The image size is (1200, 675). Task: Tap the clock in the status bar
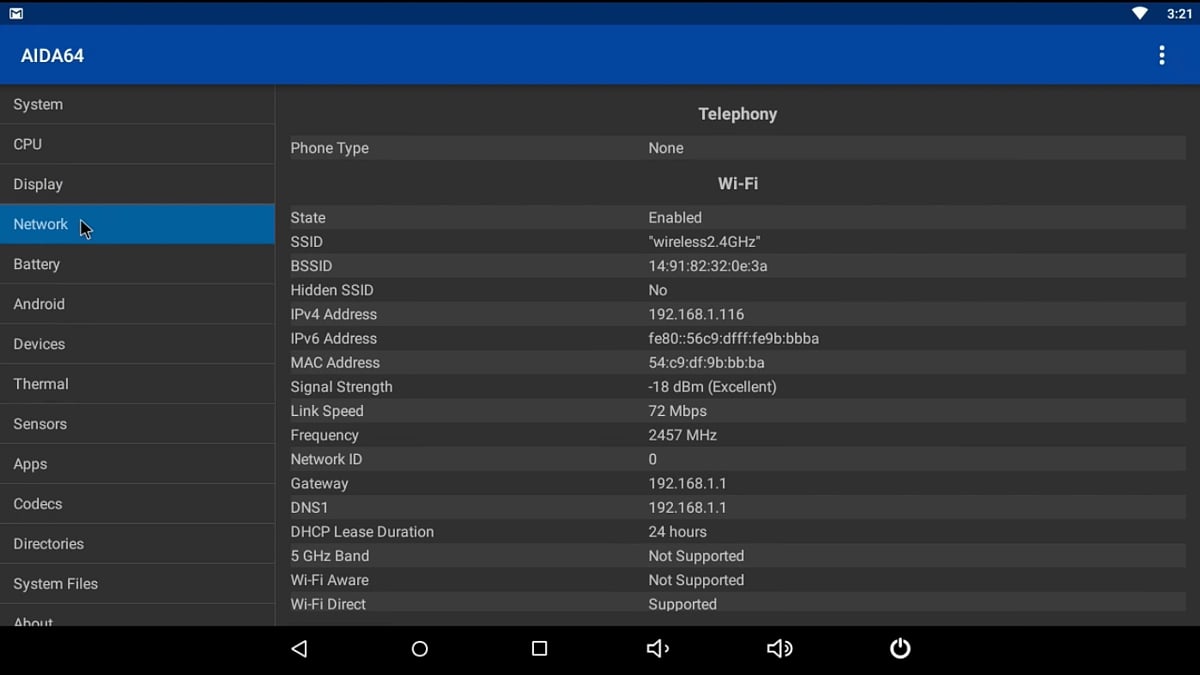tap(1181, 12)
